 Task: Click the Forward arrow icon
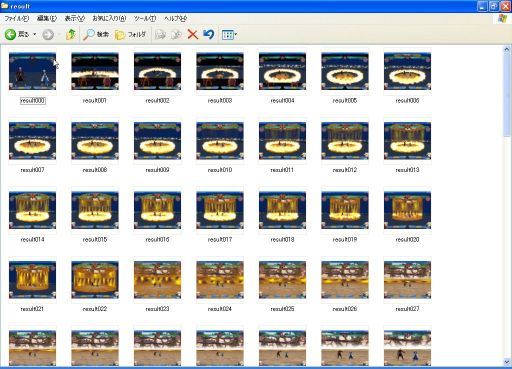pyautogui.click(x=48, y=34)
